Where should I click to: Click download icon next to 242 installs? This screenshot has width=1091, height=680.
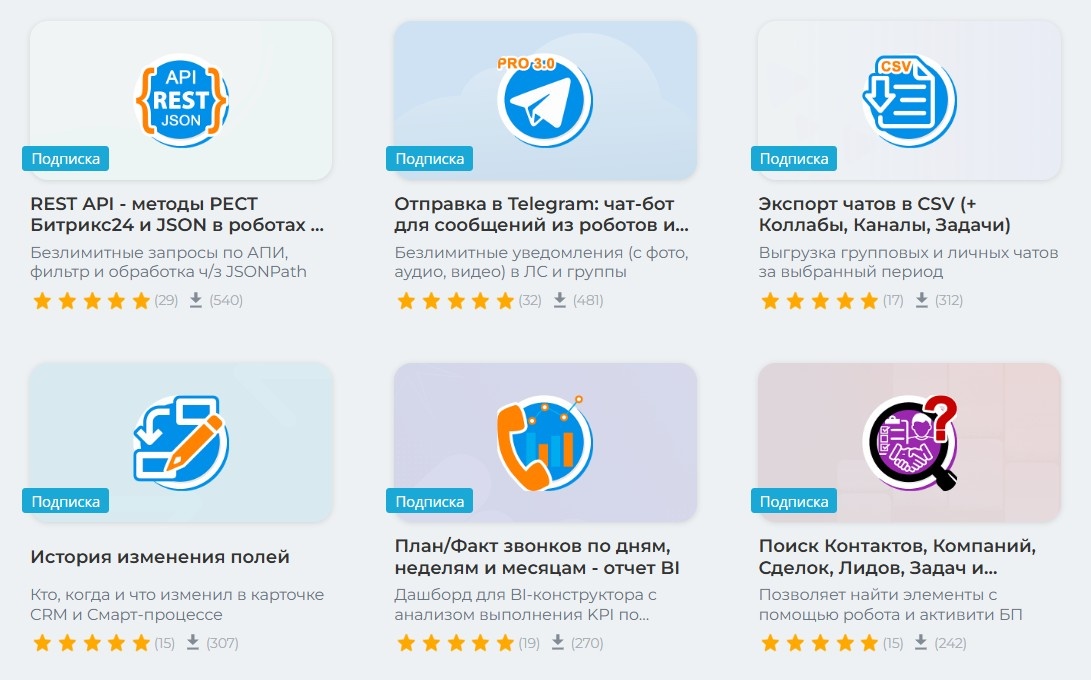coord(921,642)
